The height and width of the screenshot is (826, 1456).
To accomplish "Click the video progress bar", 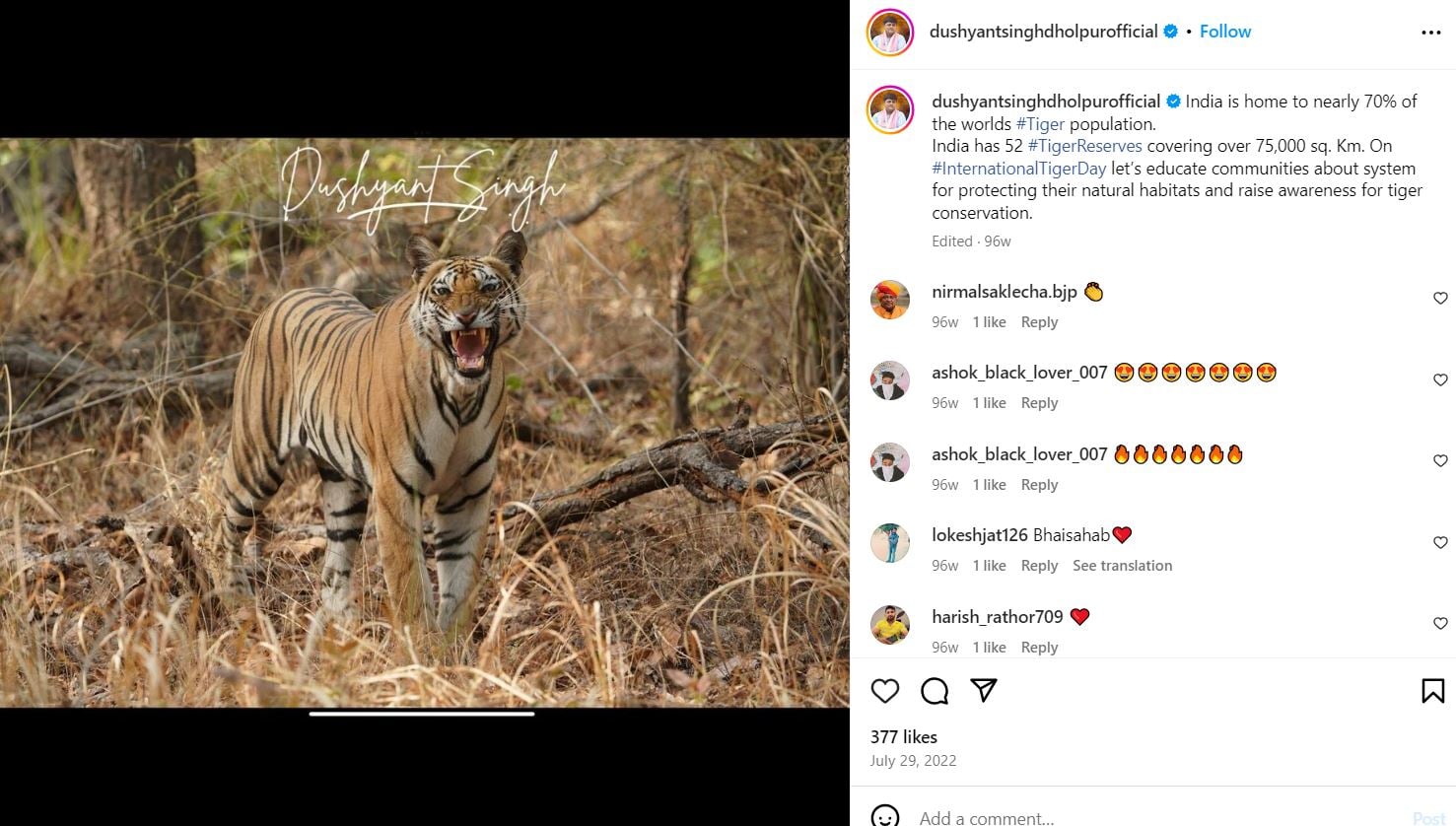I will (422, 714).
